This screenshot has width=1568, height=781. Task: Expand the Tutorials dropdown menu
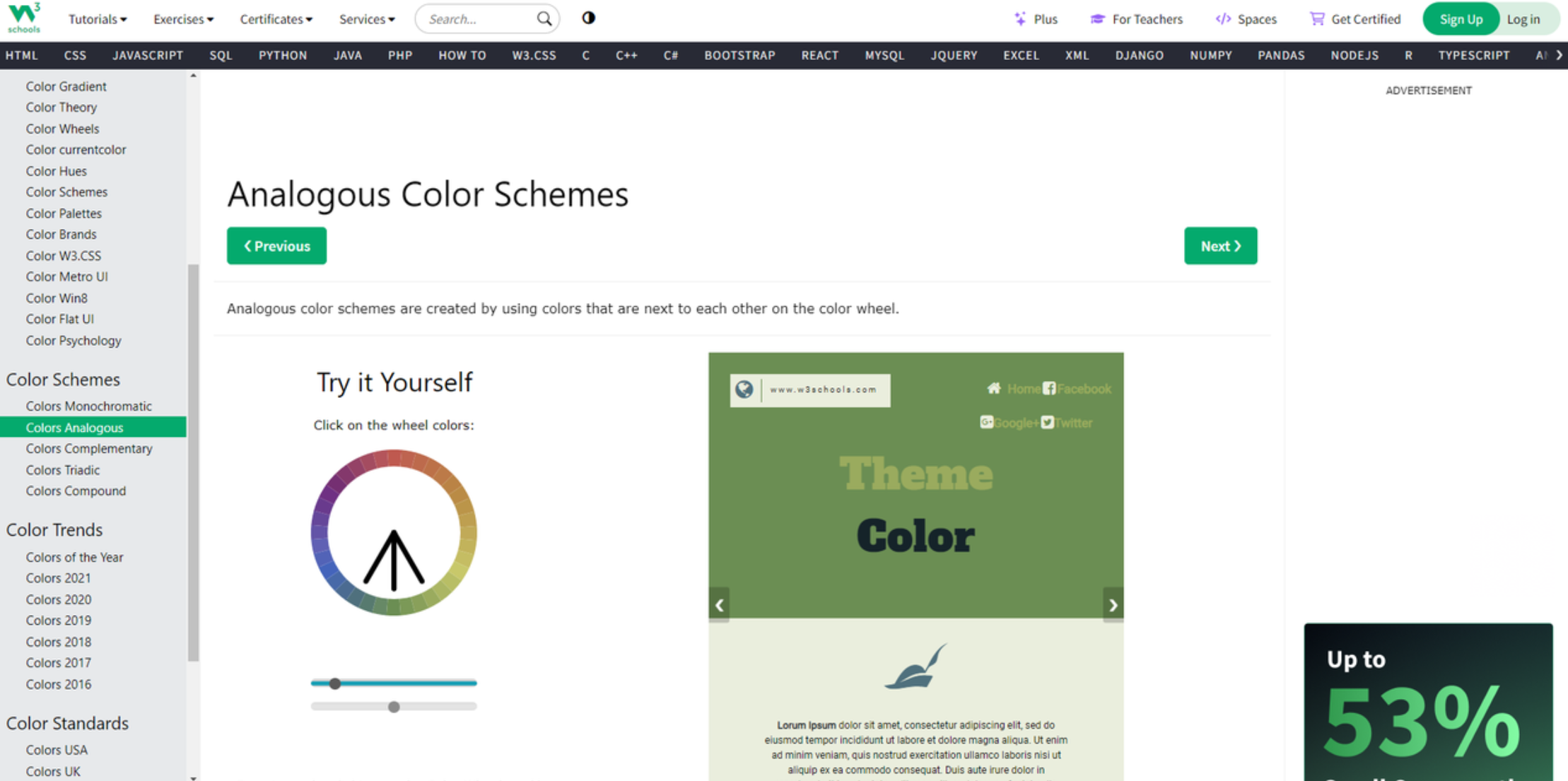coord(98,18)
